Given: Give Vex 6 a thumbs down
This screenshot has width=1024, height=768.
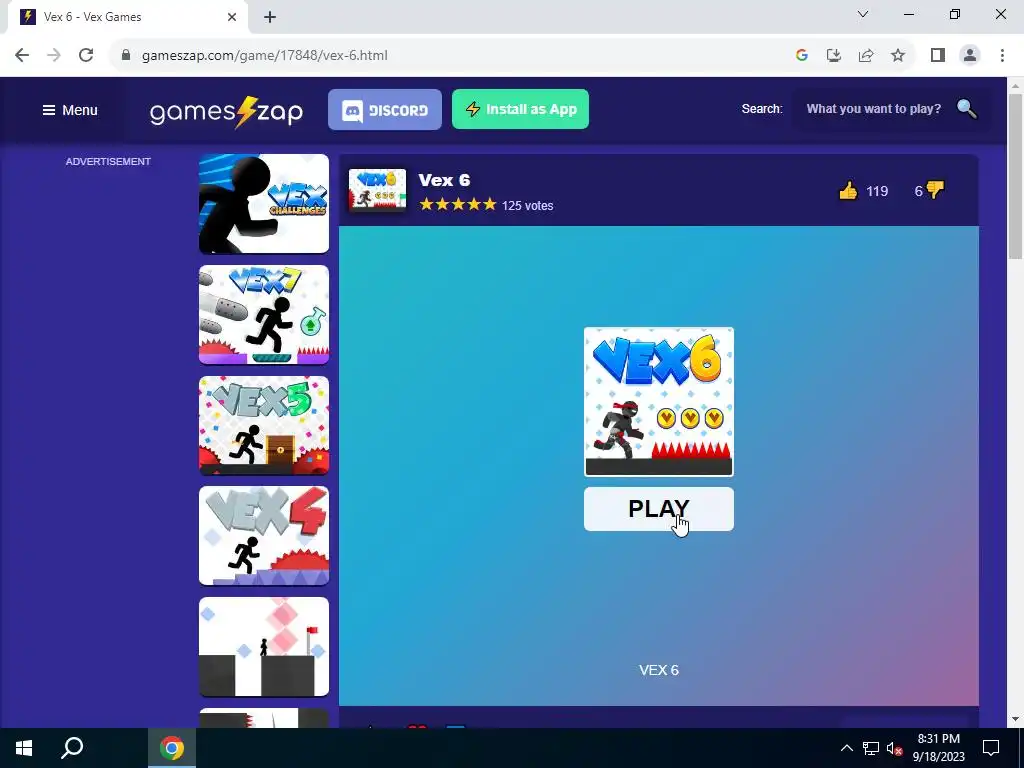Looking at the screenshot, I should coord(935,190).
